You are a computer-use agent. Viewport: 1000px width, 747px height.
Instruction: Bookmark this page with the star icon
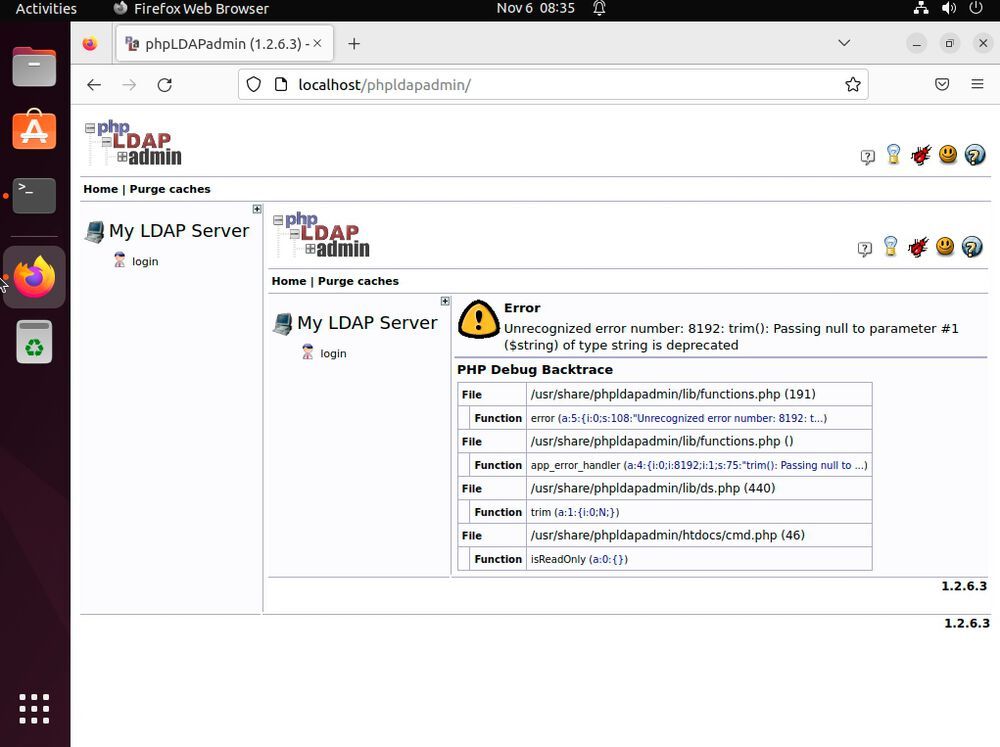pyautogui.click(x=853, y=85)
